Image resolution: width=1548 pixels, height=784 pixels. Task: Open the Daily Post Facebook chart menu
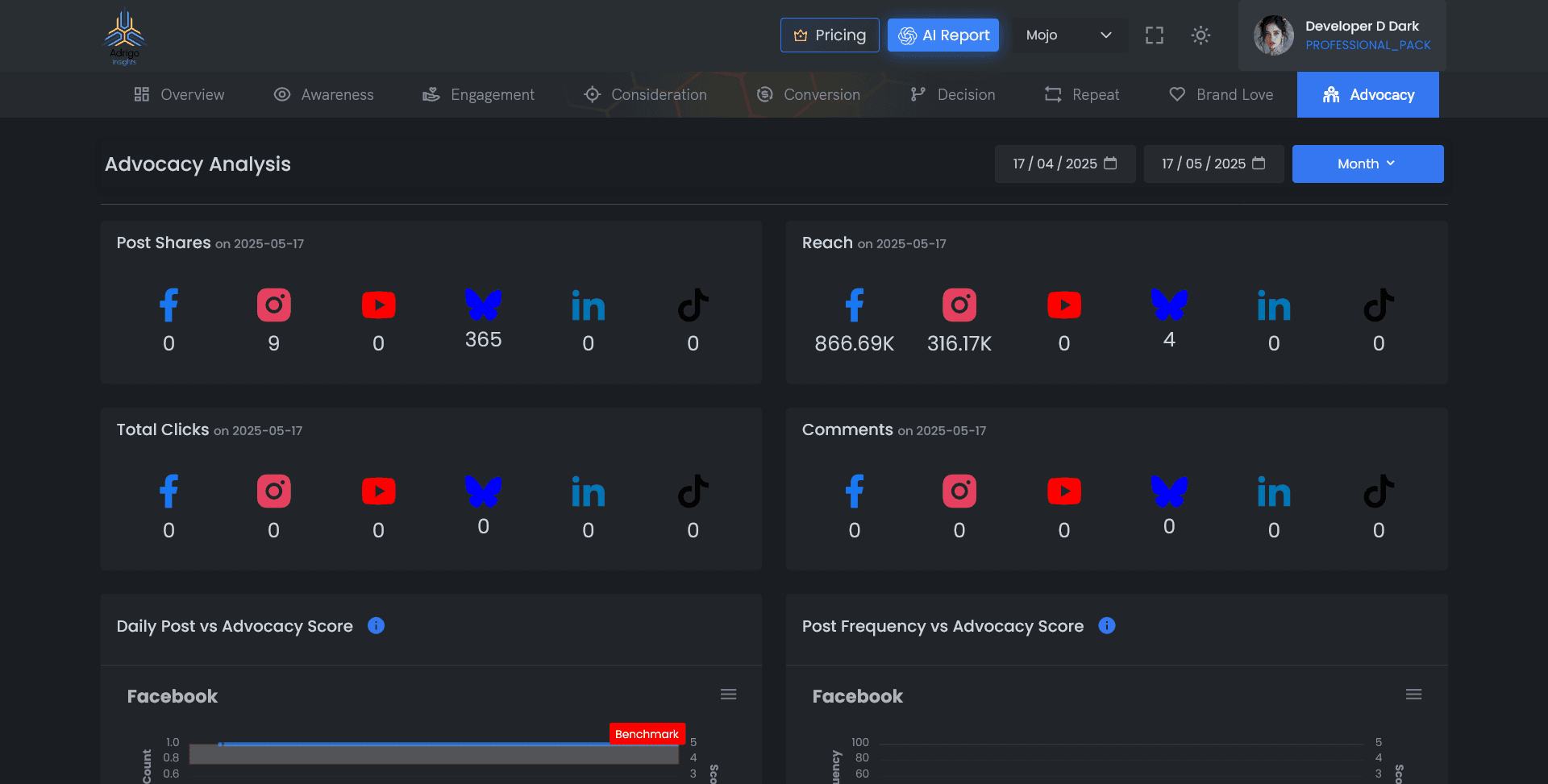pos(728,695)
